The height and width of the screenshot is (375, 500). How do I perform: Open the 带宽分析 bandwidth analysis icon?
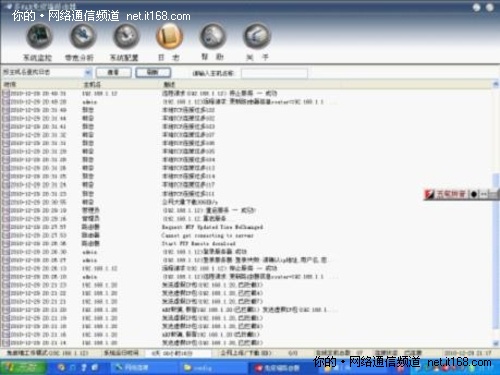83,36
